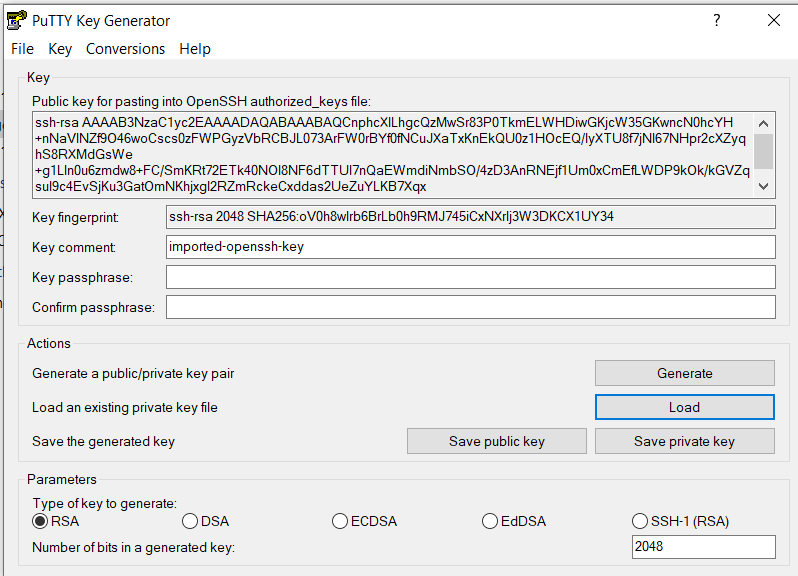Screen dimensions: 798x576
Task: Click the 'PuTTY Key Generator' window title text
Action: click(x=101, y=21)
